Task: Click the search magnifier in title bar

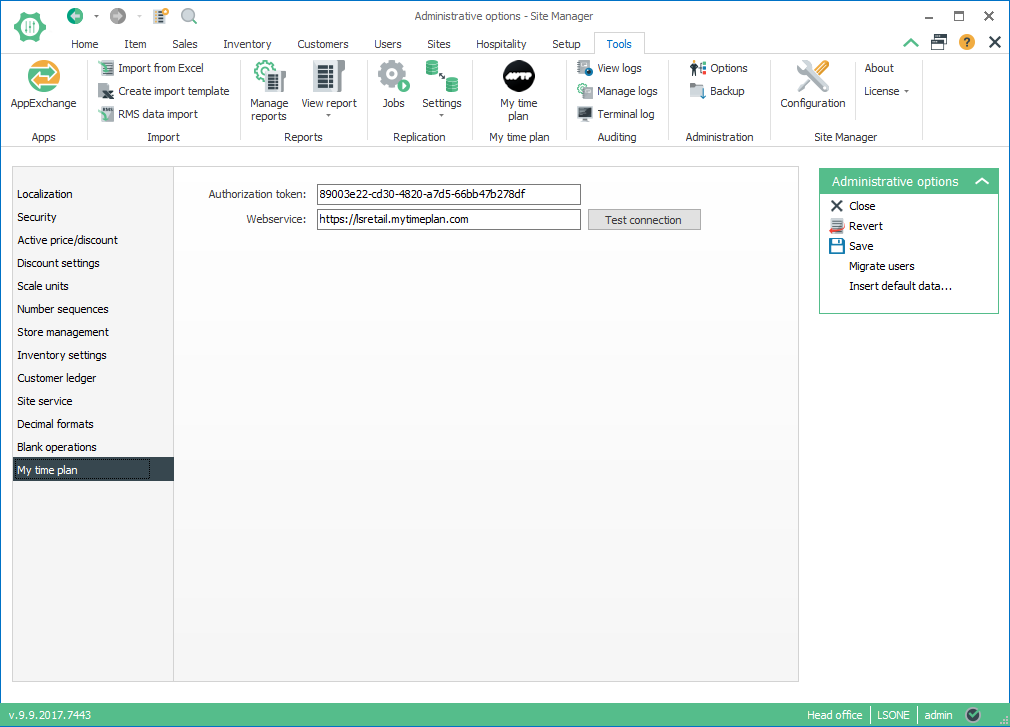Action: coord(189,16)
